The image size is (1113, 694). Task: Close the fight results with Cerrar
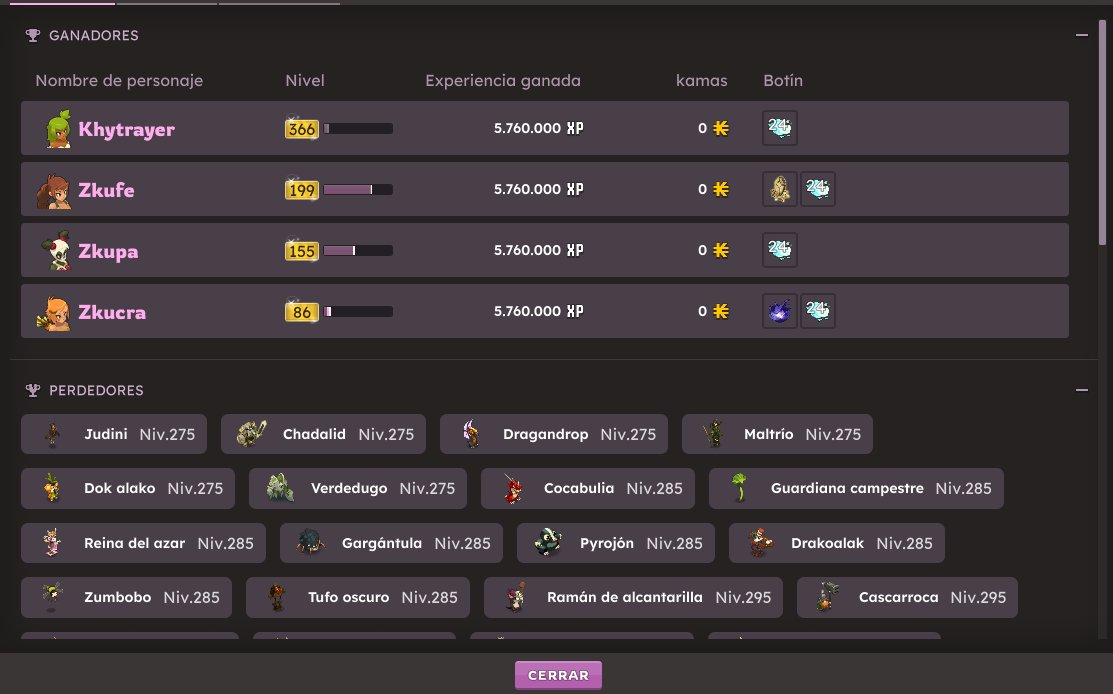558,675
